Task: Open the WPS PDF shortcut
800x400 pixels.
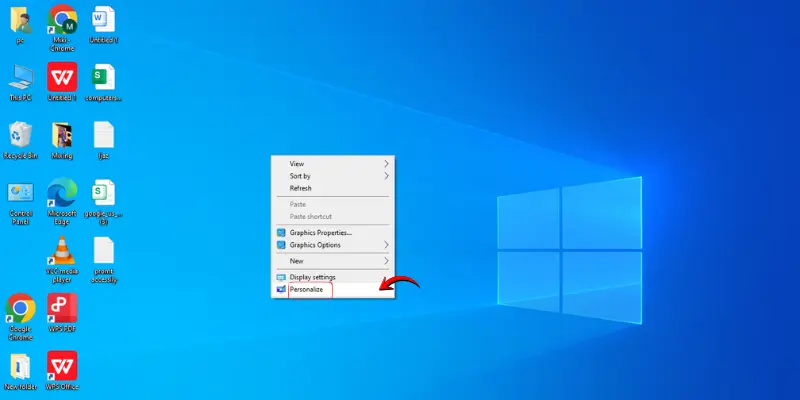Action: [x=62, y=308]
